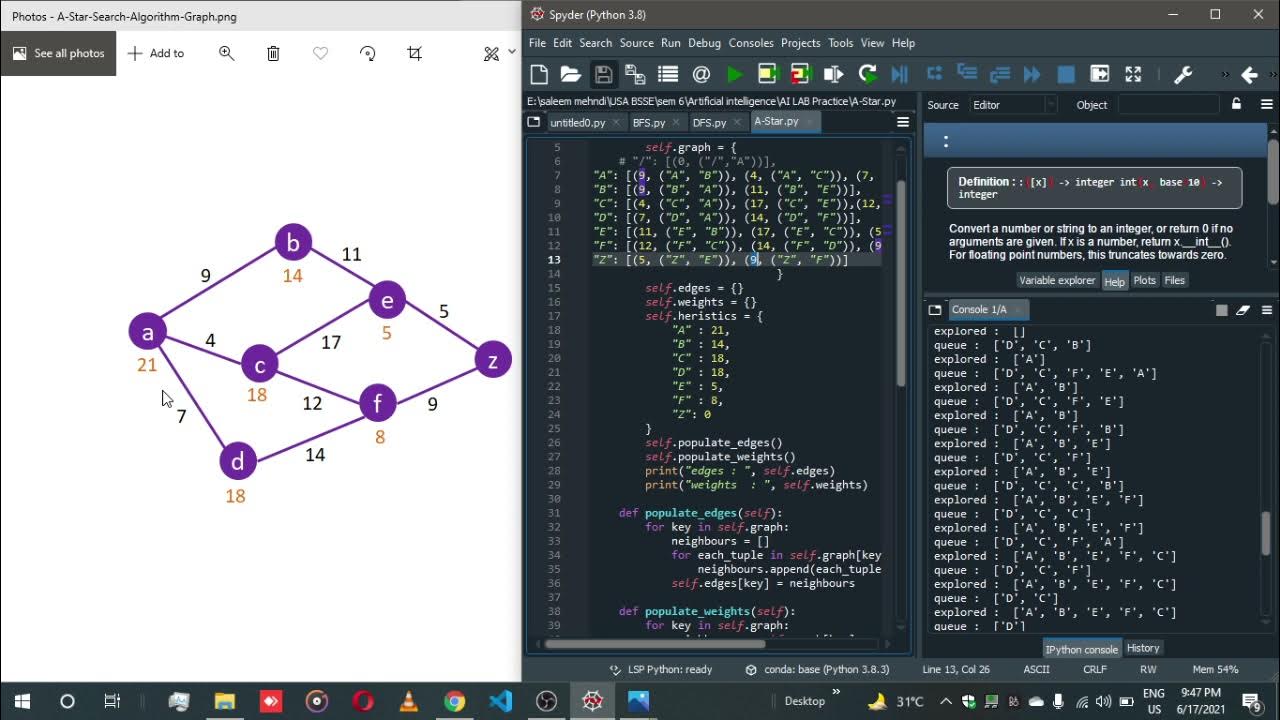Open Edit & Create tools in Photos
1280x720 pixels.
tap(491, 53)
